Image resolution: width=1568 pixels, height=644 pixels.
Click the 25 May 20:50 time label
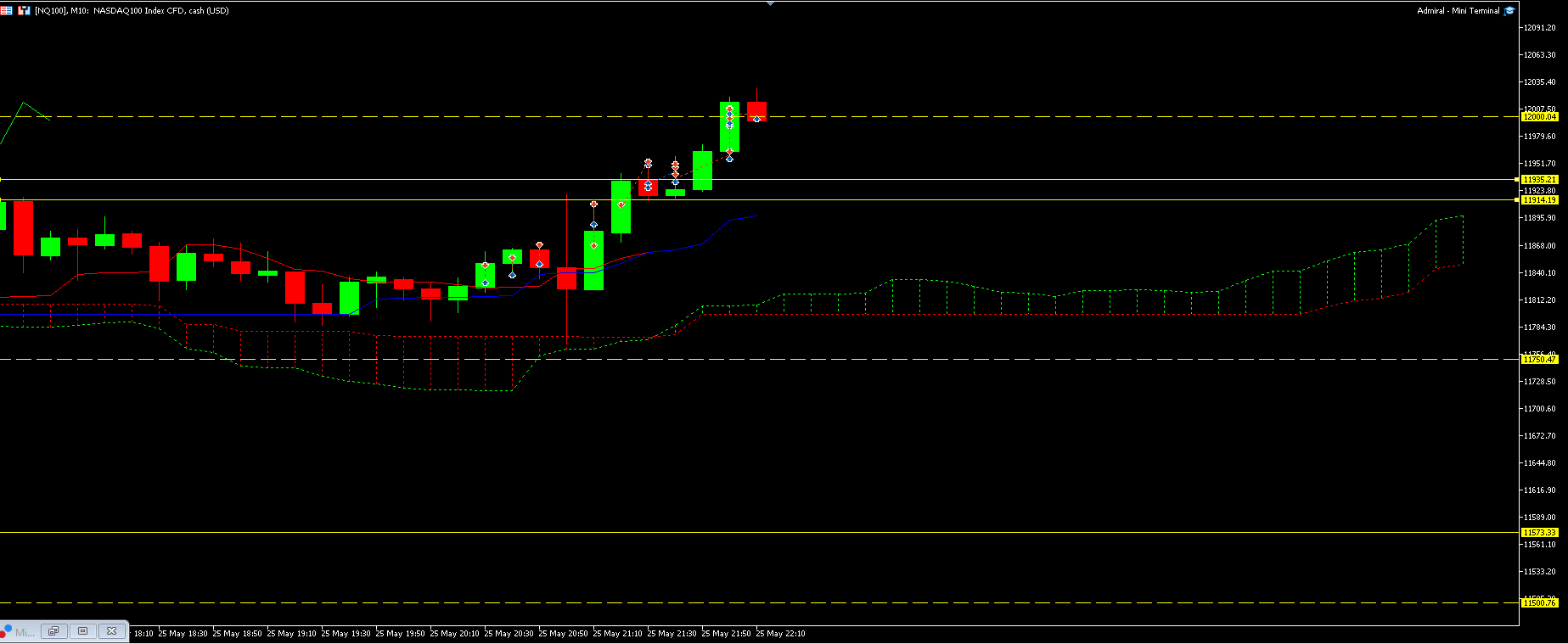pyautogui.click(x=564, y=634)
